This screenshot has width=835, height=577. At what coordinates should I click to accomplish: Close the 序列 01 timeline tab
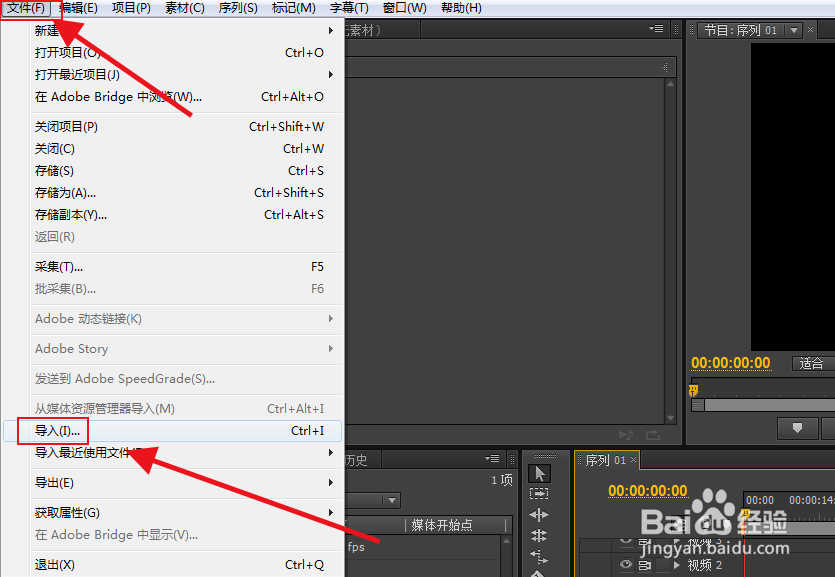click(x=633, y=459)
